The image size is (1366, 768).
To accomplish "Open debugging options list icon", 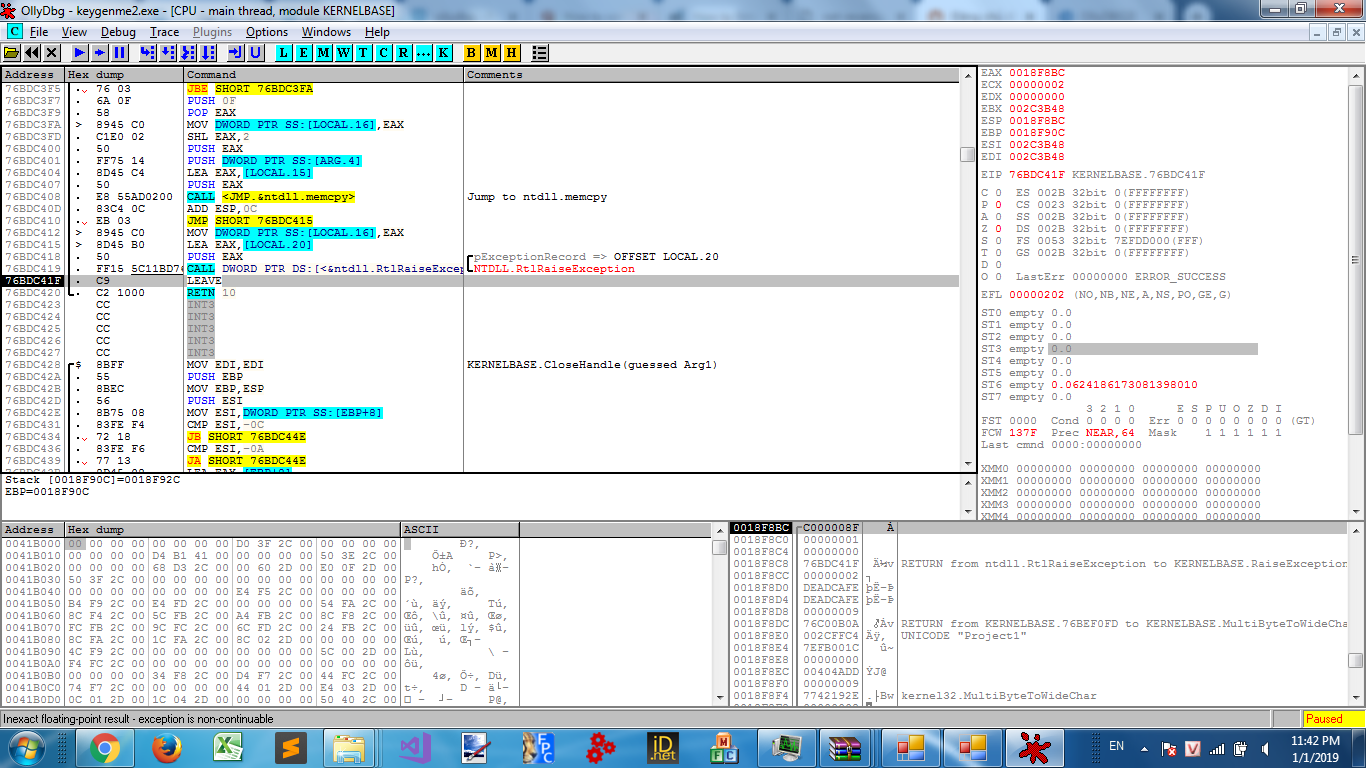I will pyautogui.click(x=540, y=52).
